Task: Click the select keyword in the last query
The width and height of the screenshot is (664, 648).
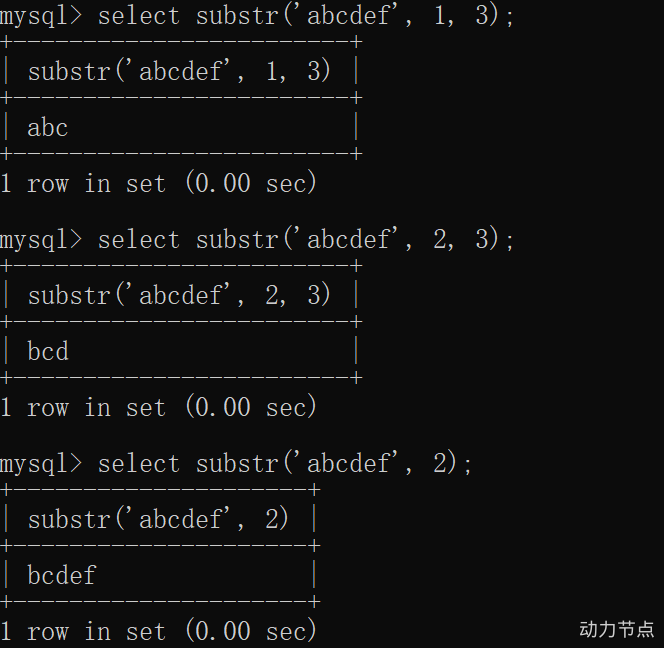Action: click(139, 464)
